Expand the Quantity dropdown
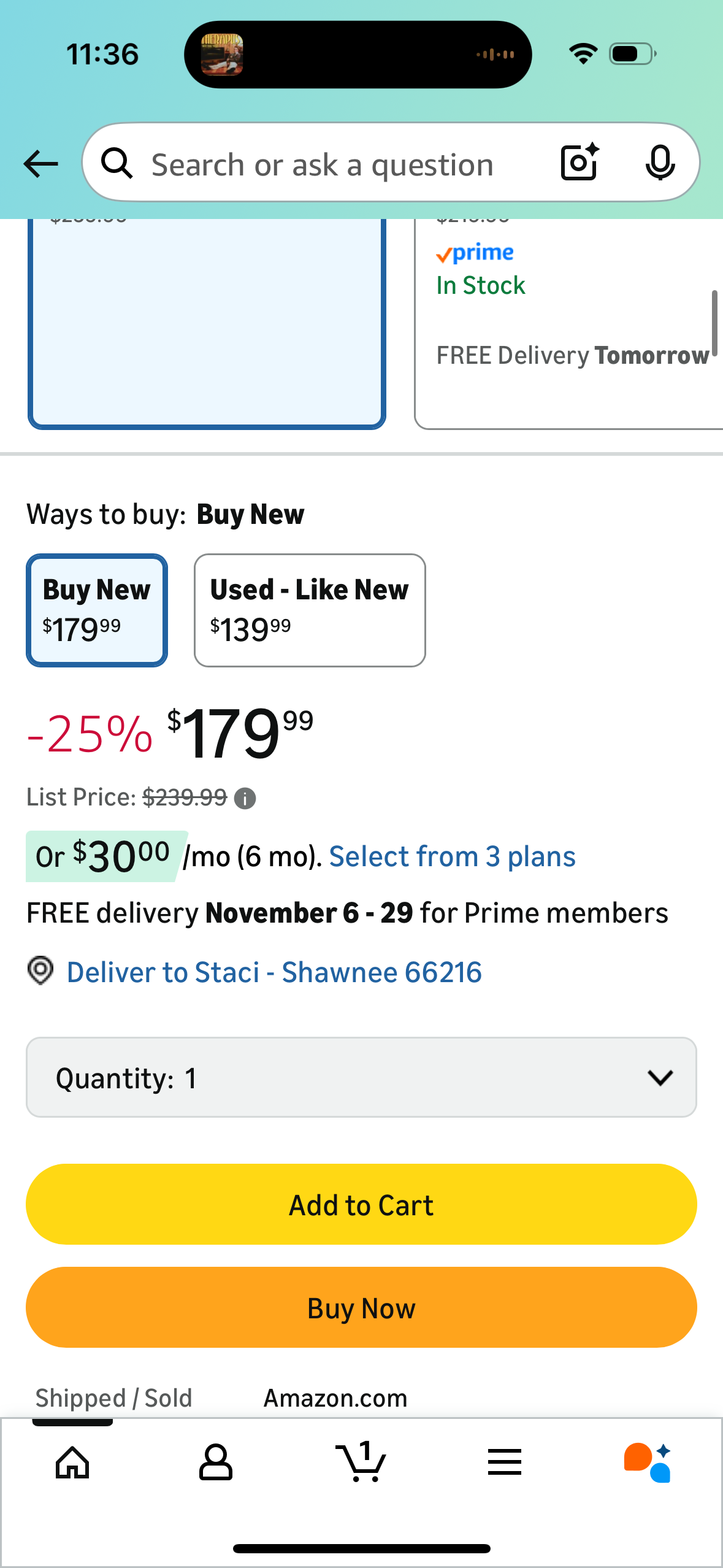The image size is (723, 1568). 361,1077
